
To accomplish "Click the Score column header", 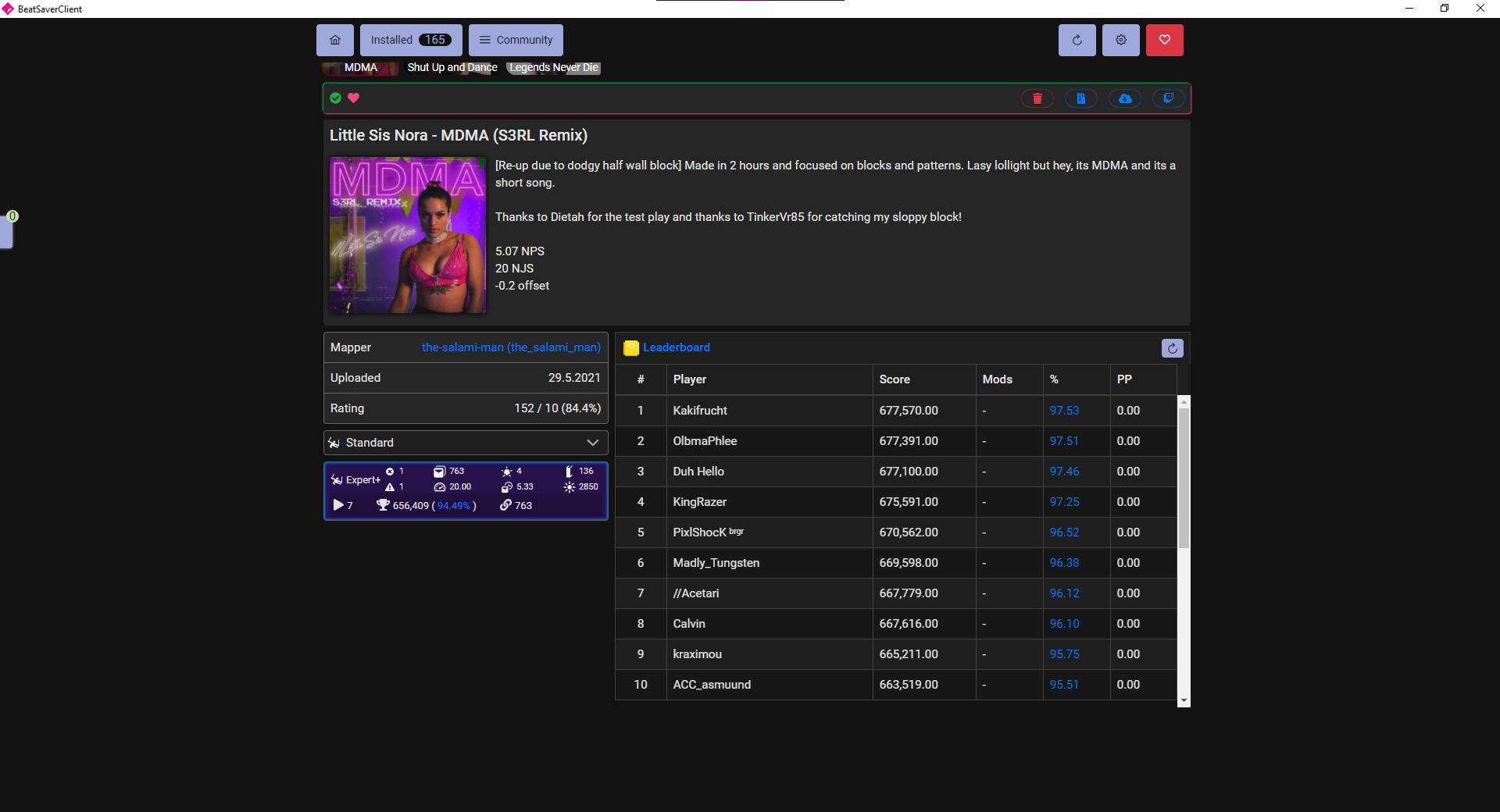I will tap(924, 379).
